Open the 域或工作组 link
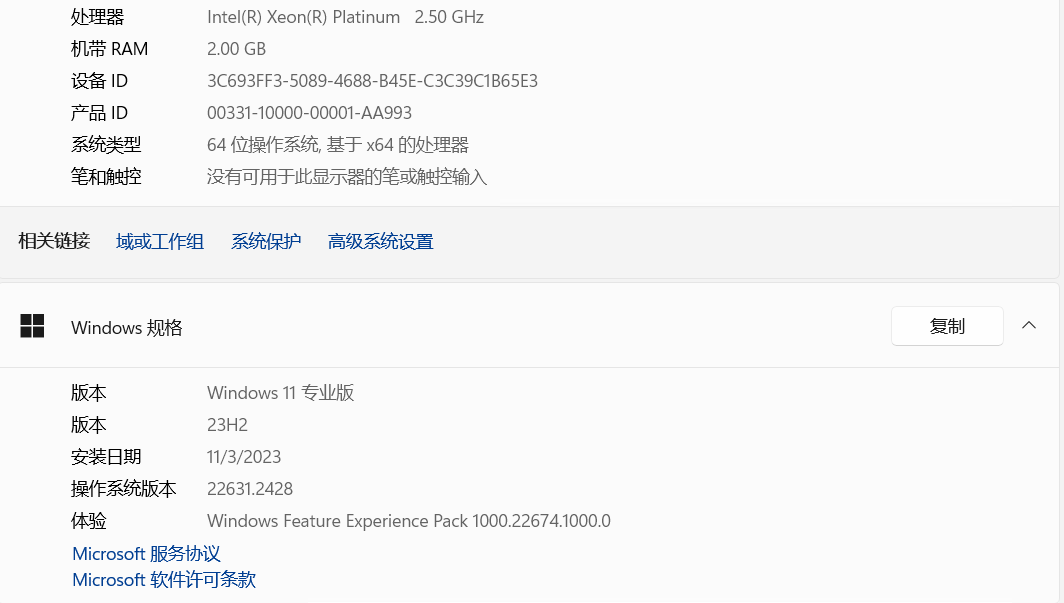The width and height of the screenshot is (1064, 603). pos(159,241)
